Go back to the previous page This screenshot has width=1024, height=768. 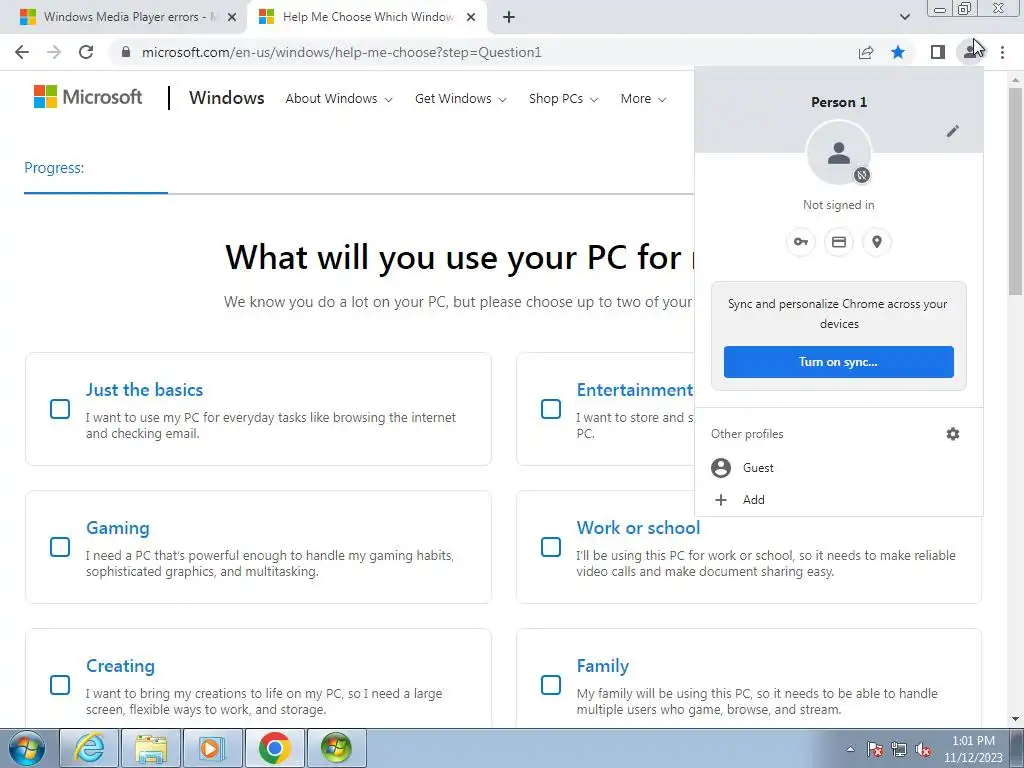pos(22,52)
